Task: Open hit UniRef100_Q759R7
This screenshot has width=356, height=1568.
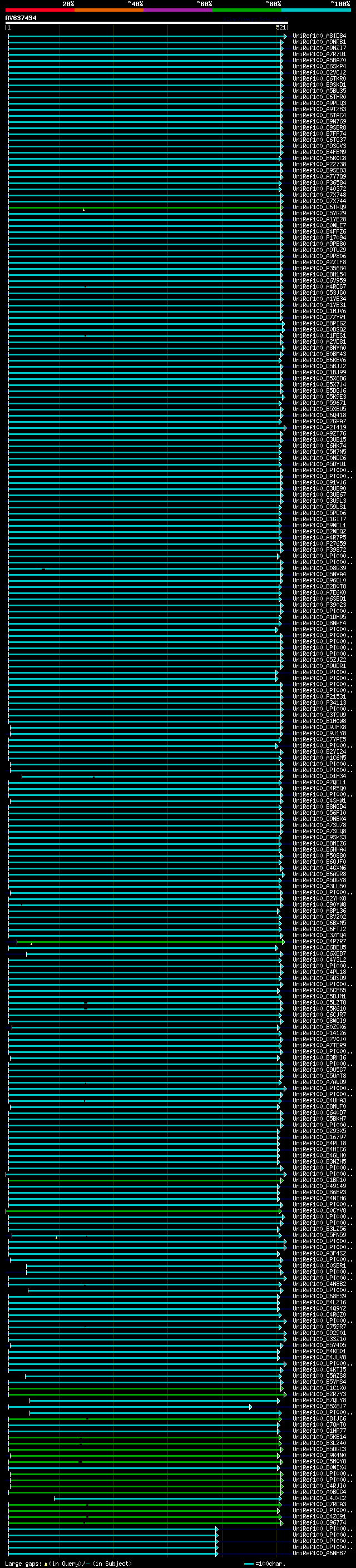Action: pos(319,1327)
